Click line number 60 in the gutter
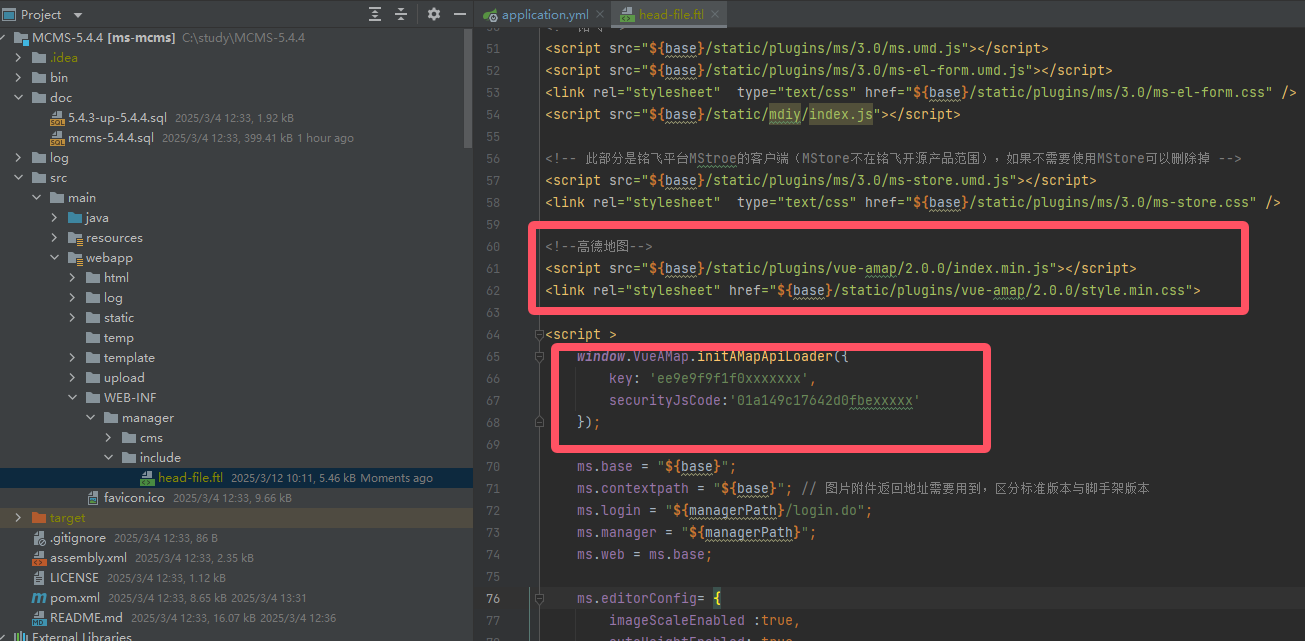 [x=492, y=246]
